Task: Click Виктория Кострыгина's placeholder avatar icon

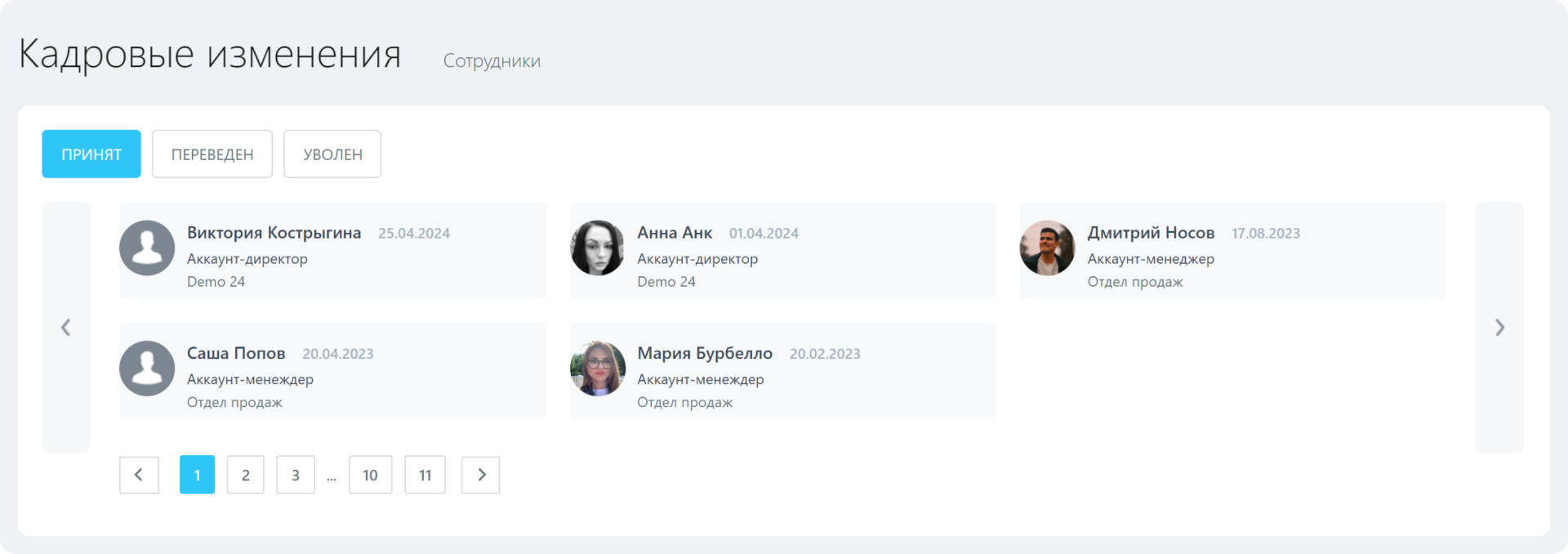Action: (x=147, y=248)
